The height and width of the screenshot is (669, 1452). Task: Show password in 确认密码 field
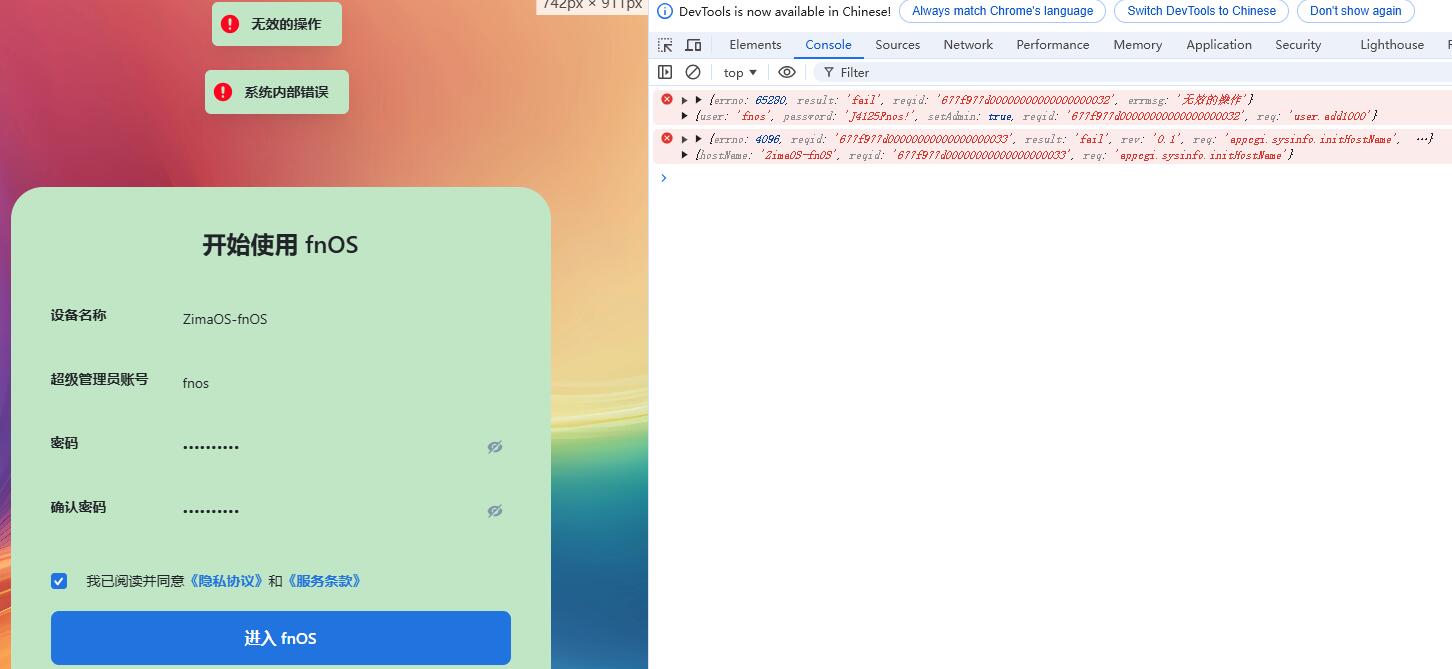pyautogui.click(x=495, y=511)
